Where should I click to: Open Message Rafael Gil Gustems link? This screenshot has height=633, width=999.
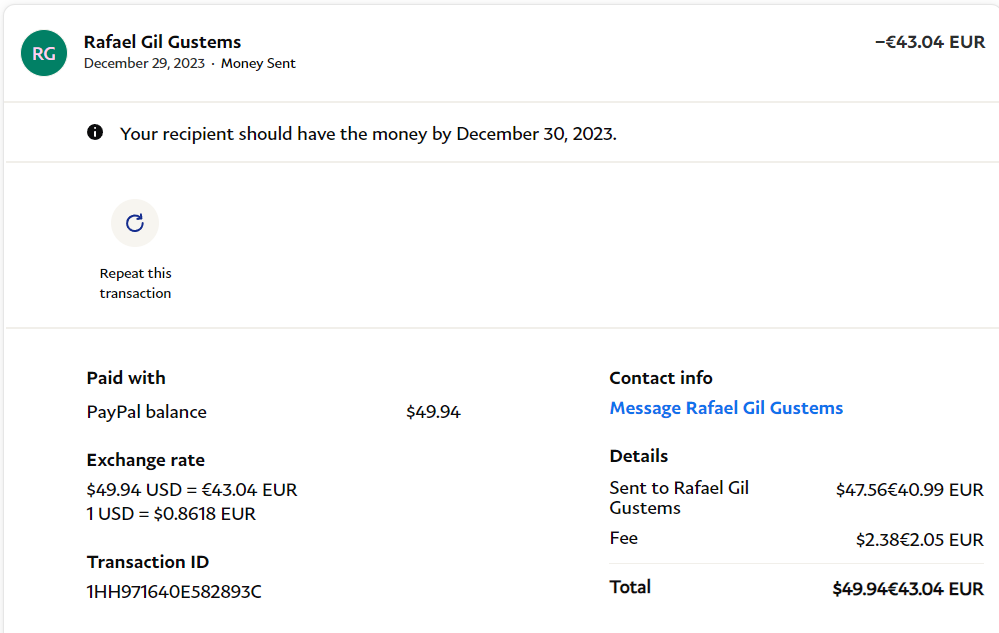pos(726,408)
